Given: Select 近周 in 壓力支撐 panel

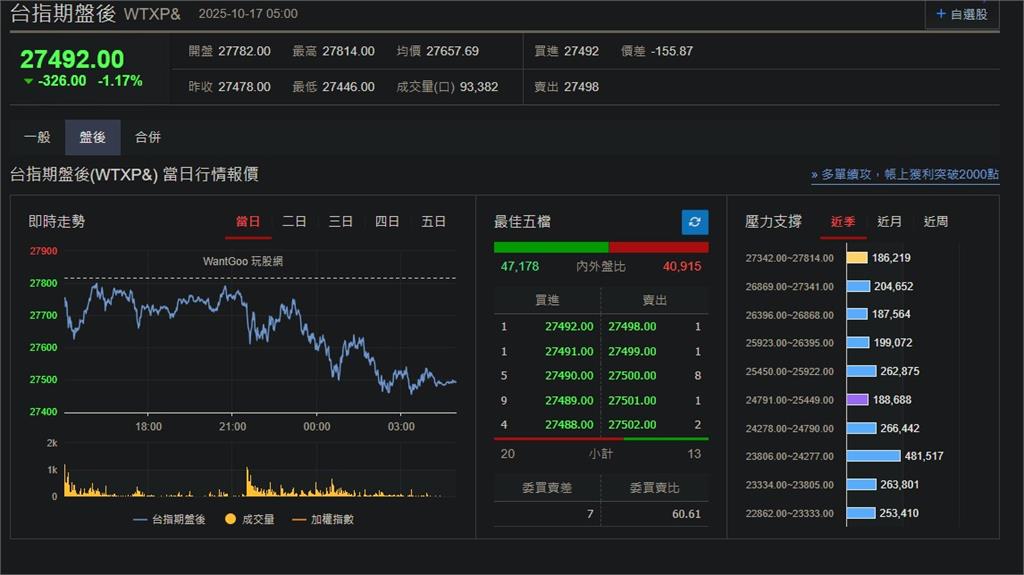Looking at the screenshot, I should coord(936,222).
